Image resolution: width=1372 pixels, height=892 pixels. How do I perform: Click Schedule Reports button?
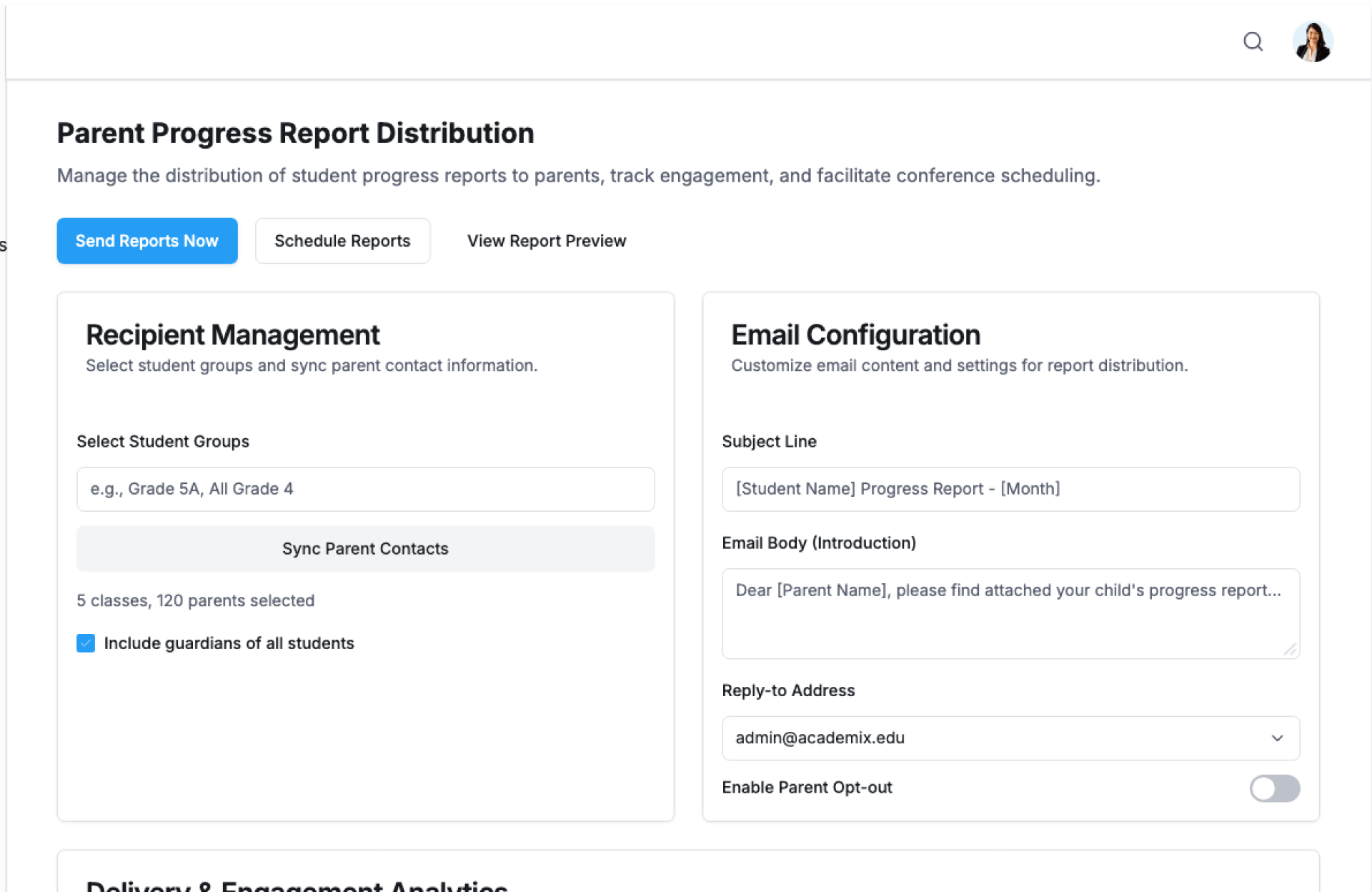click(x=342, y=241)
